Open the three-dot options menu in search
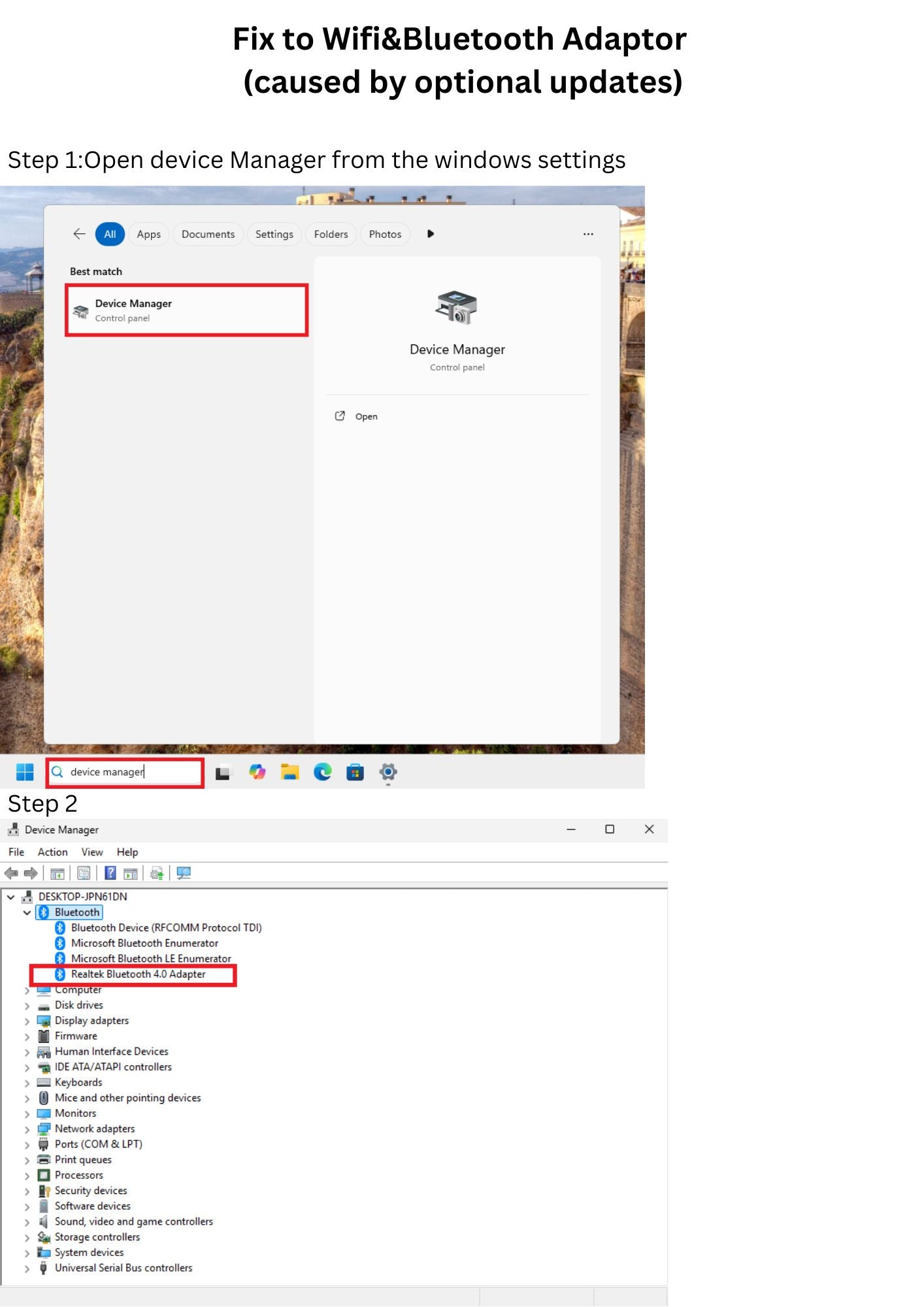Viewport: 924px width, 1307px height. [x=588, y=234]
